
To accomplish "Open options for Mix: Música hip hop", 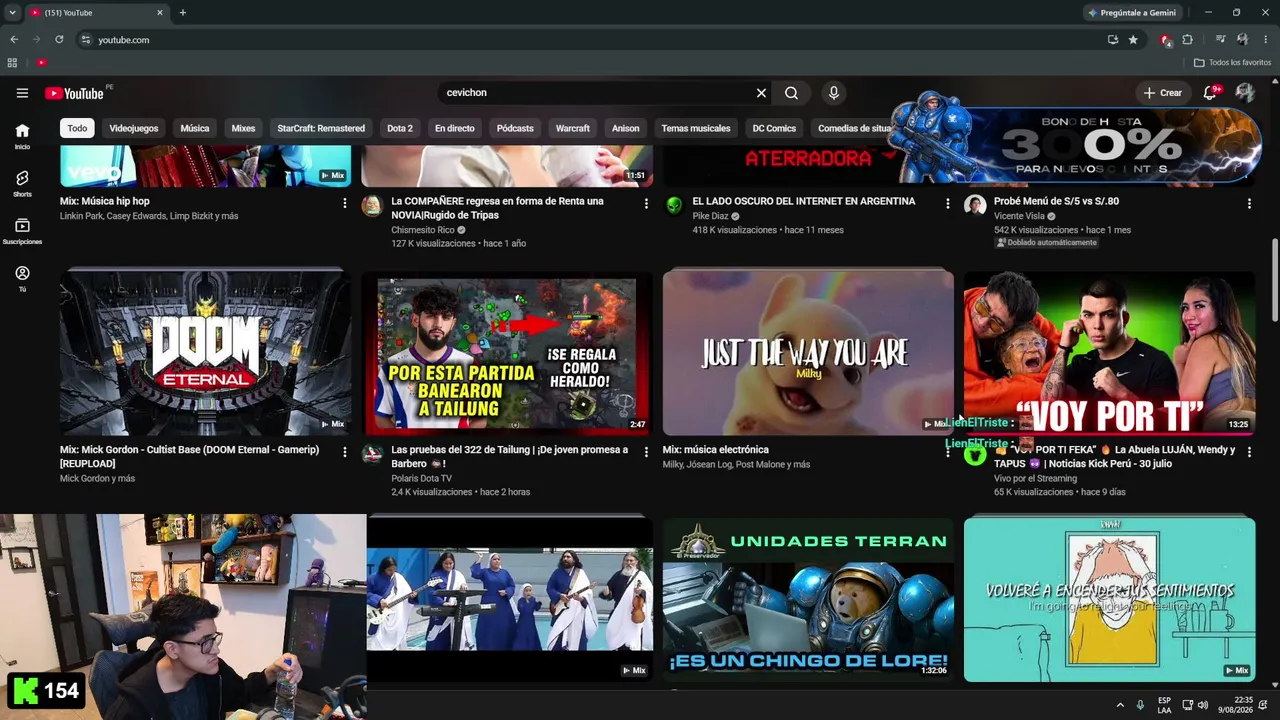I will [344, 203].
